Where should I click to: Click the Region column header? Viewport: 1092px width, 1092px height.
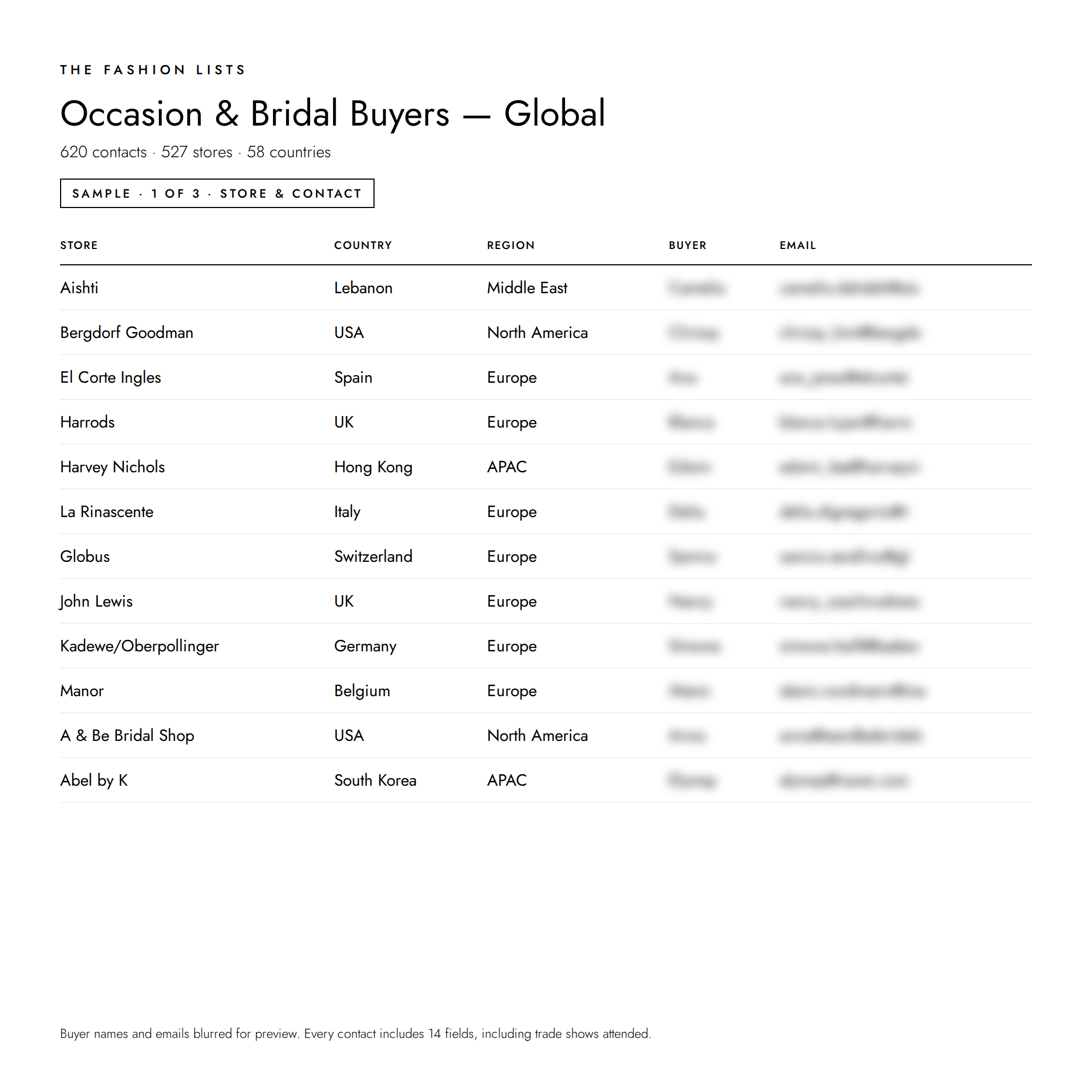[x=511, y=245]
